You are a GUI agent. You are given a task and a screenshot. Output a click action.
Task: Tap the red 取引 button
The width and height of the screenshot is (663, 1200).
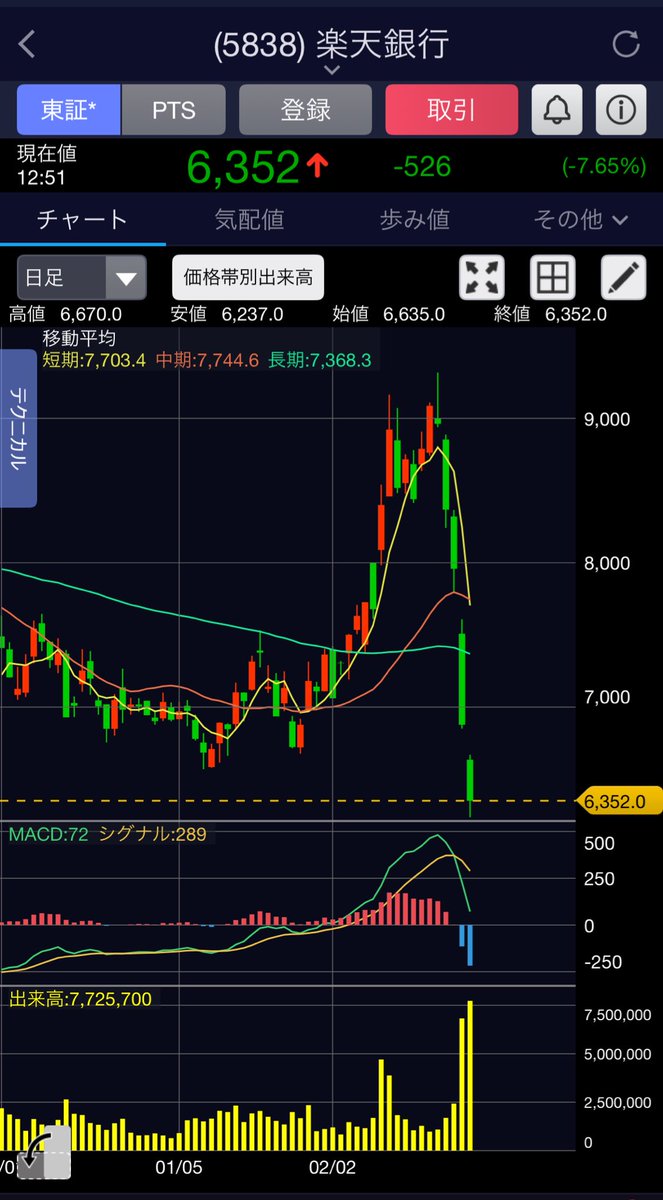[451, 110]
